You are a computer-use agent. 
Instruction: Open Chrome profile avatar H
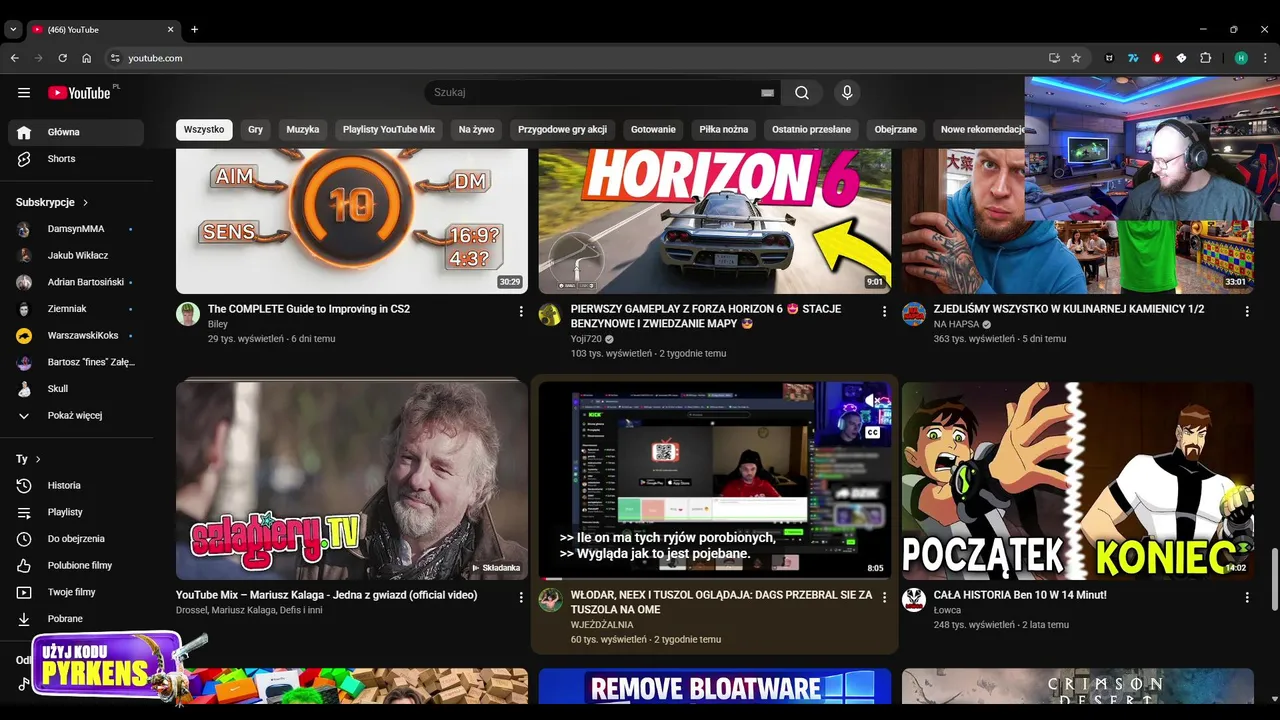1241,58
